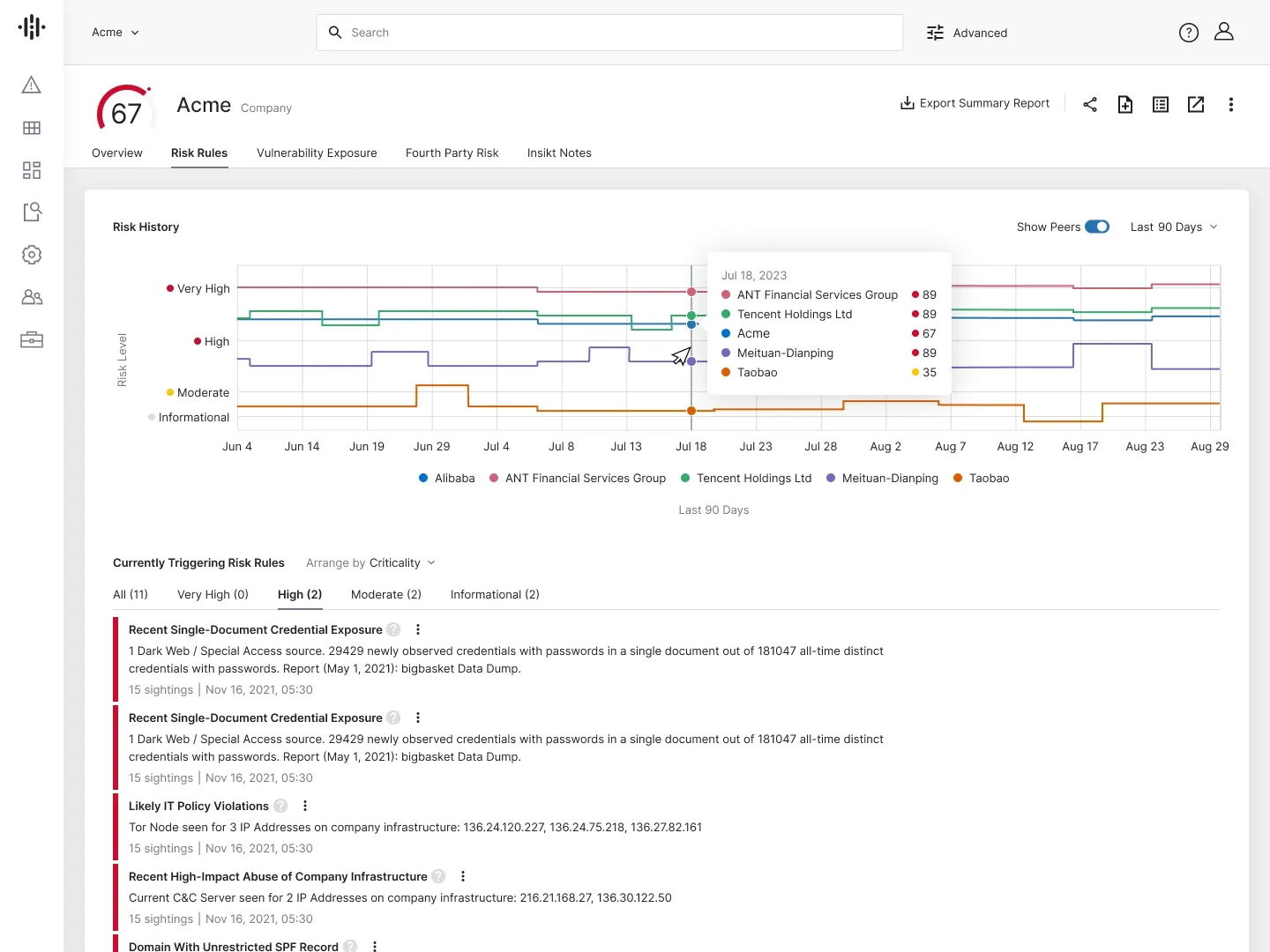Click help icon beside Recent High-Impact Abuse rule
Screen dimensions: 1270x952
click(x=438, y=876)
